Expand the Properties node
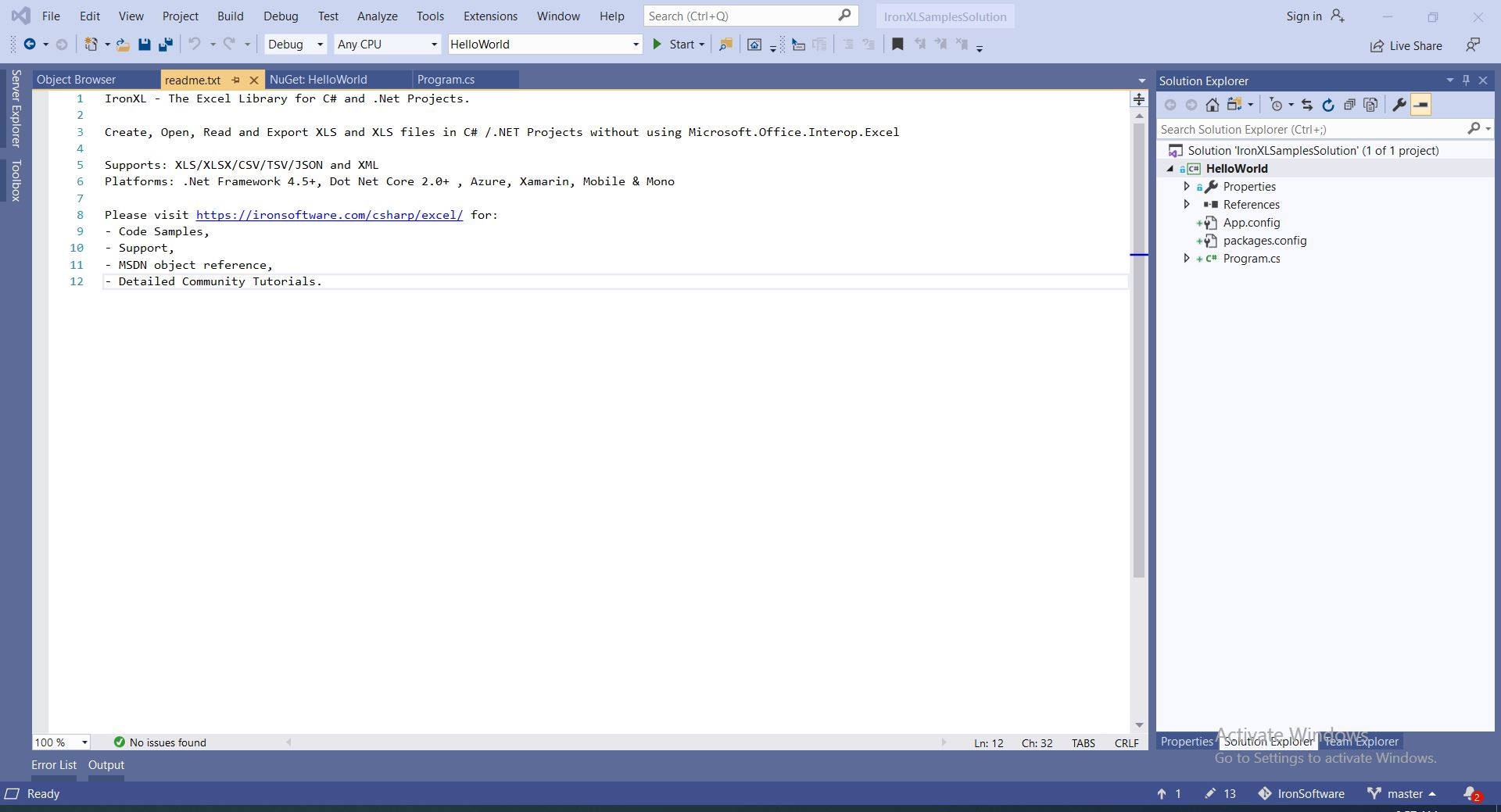This screenshot has height=812, width=1501. (x=1187, y=187)
